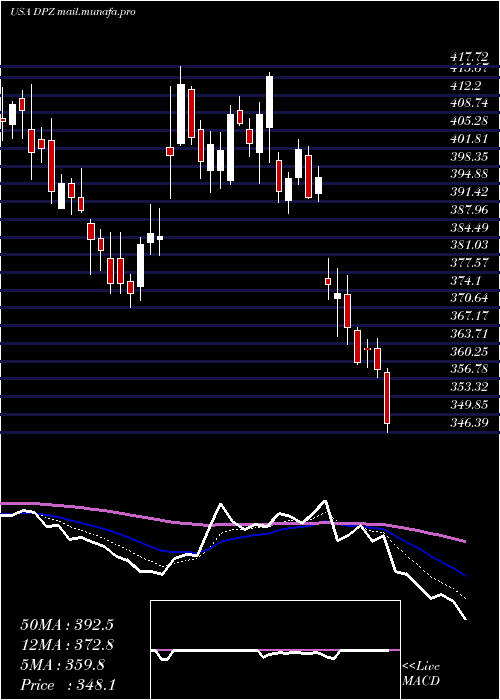Select the 405.28 price level label
Viewport: 500px width, 700px height.
(468, 121)
